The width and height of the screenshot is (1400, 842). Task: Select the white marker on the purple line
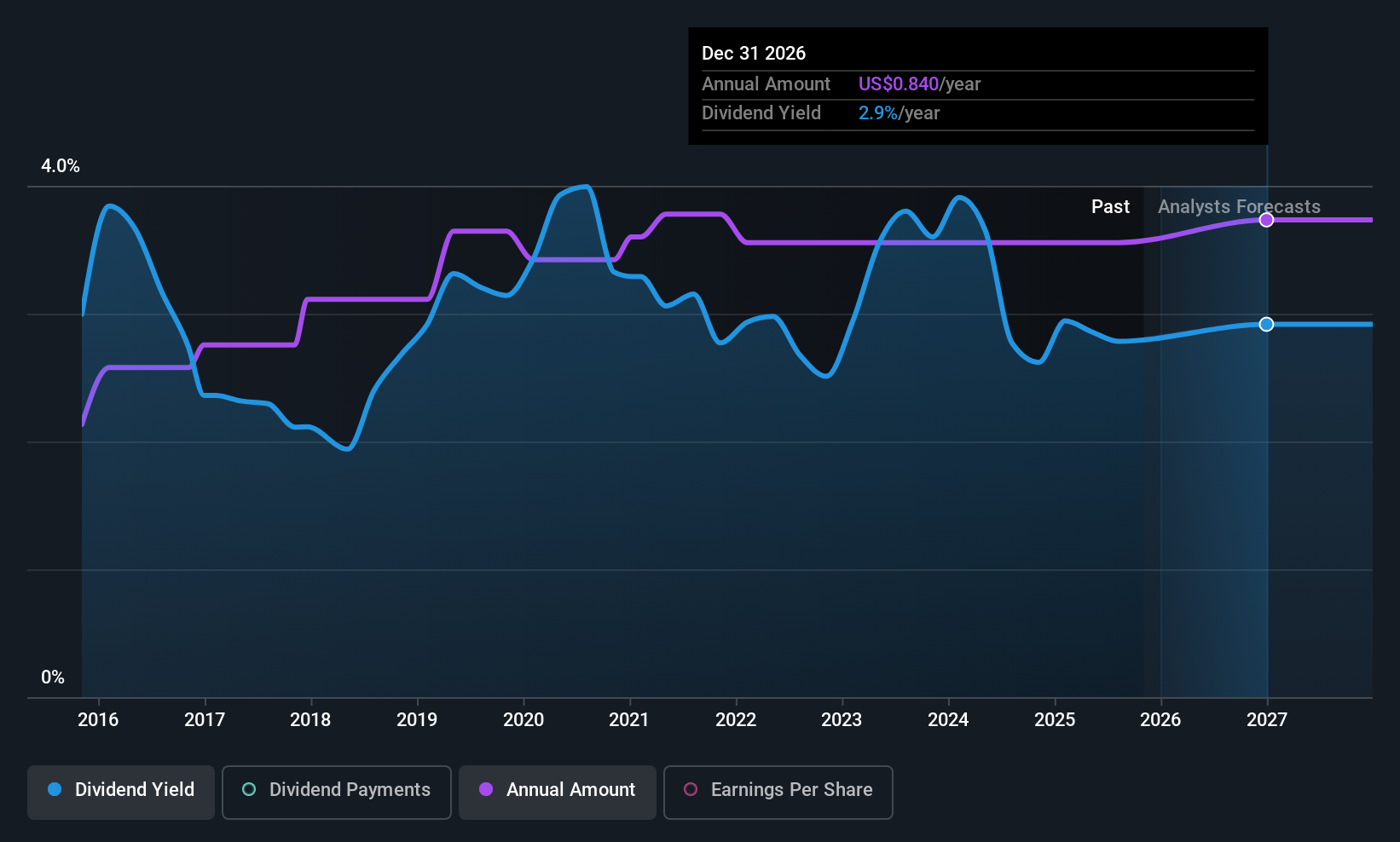tap(1266, 220)
